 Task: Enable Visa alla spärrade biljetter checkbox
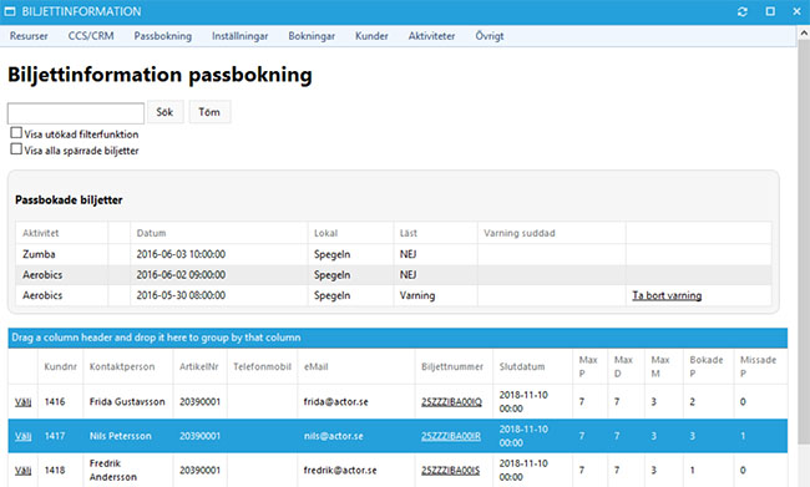click(x=16, y=150)
